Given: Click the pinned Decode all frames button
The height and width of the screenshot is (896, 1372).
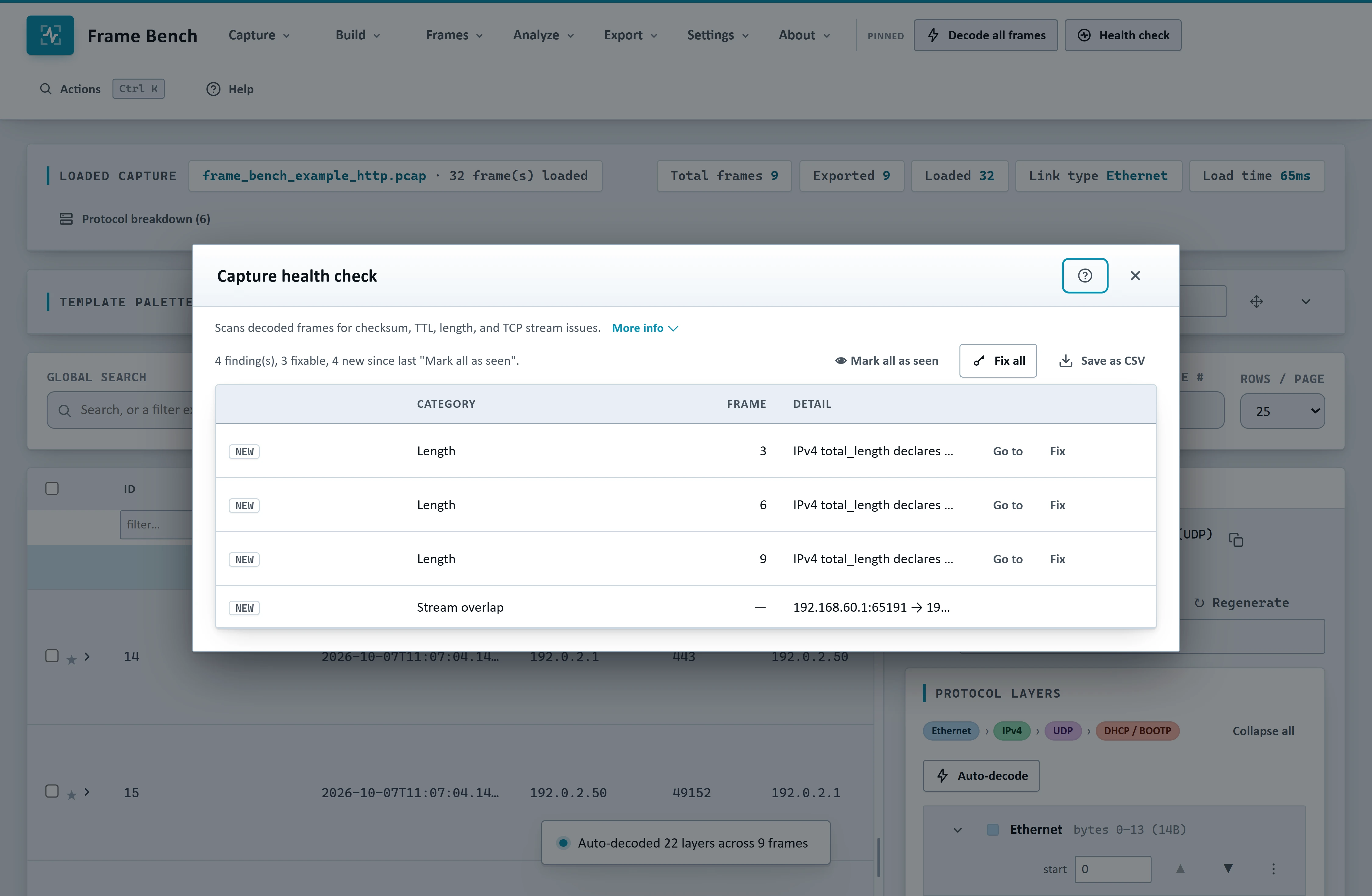Looking at the screenshot, I should [x=986, y=35].
